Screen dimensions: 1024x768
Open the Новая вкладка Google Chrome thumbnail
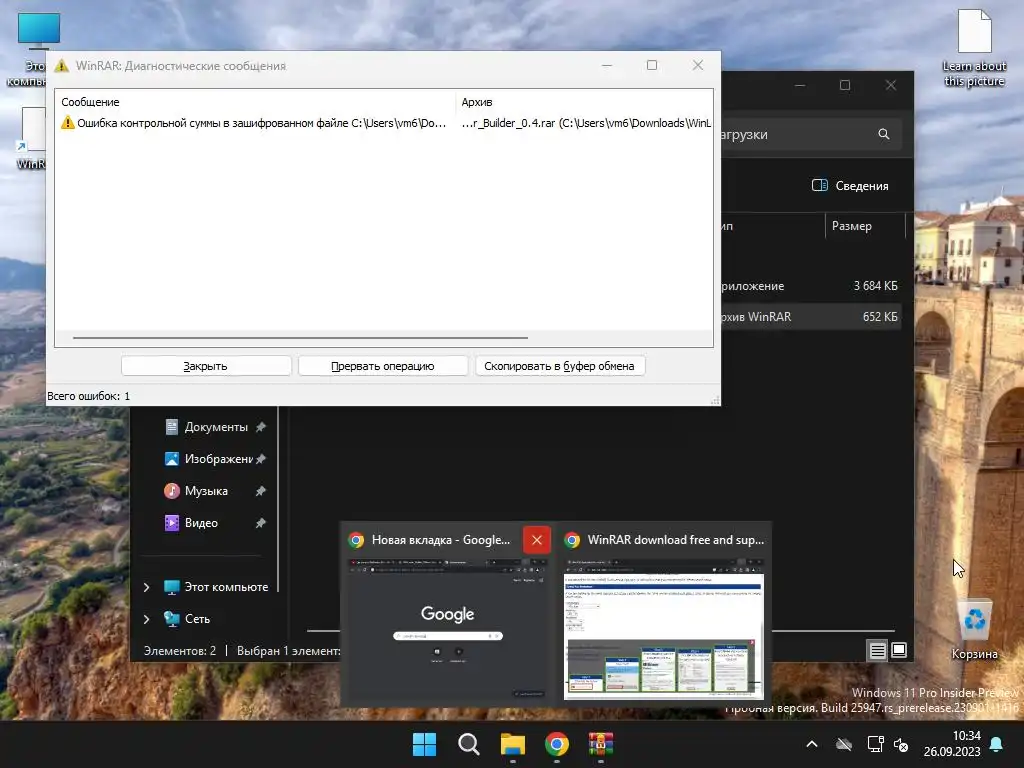(447, 628)
